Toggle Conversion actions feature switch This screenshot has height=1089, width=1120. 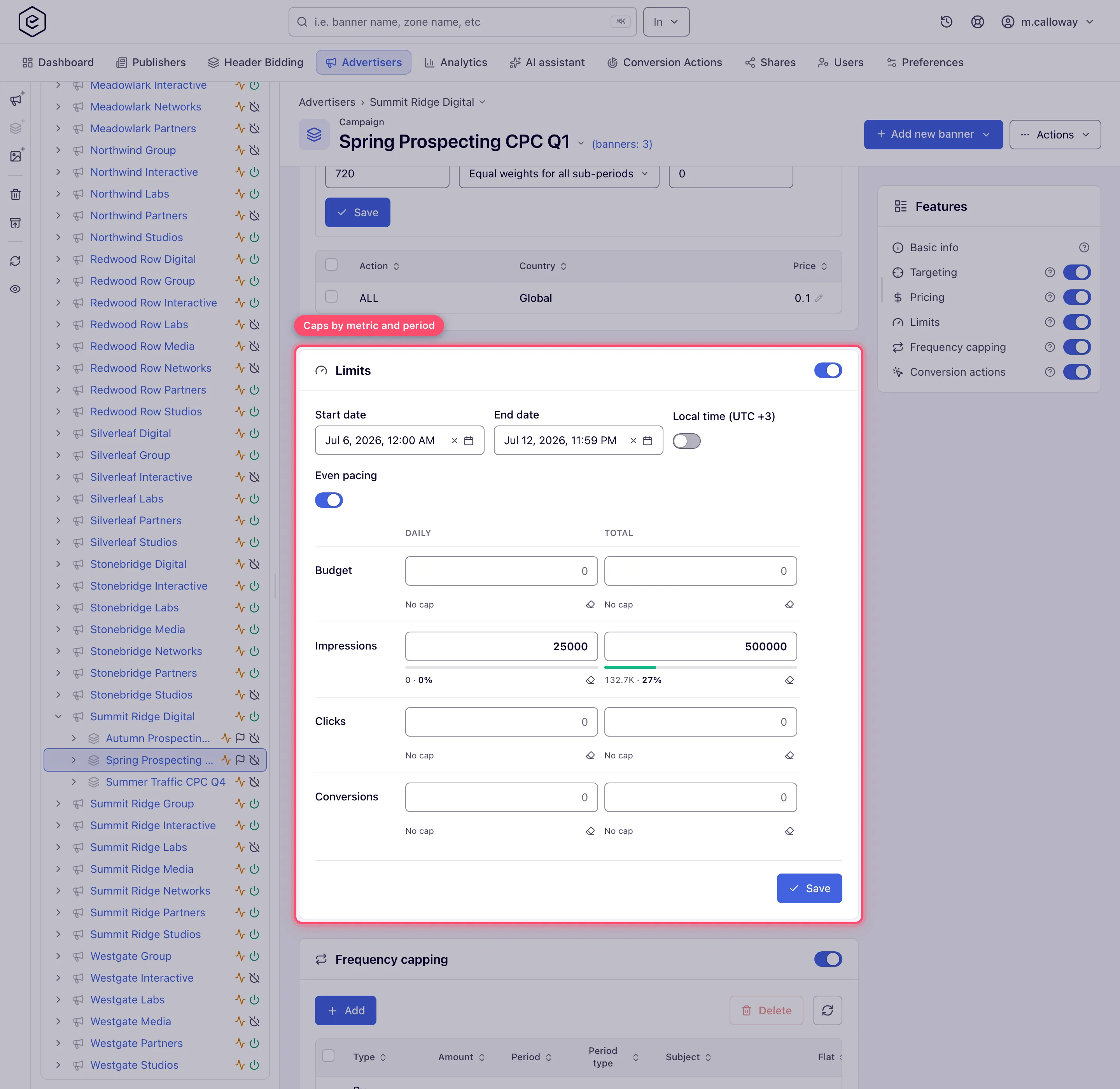point(1076,372)
